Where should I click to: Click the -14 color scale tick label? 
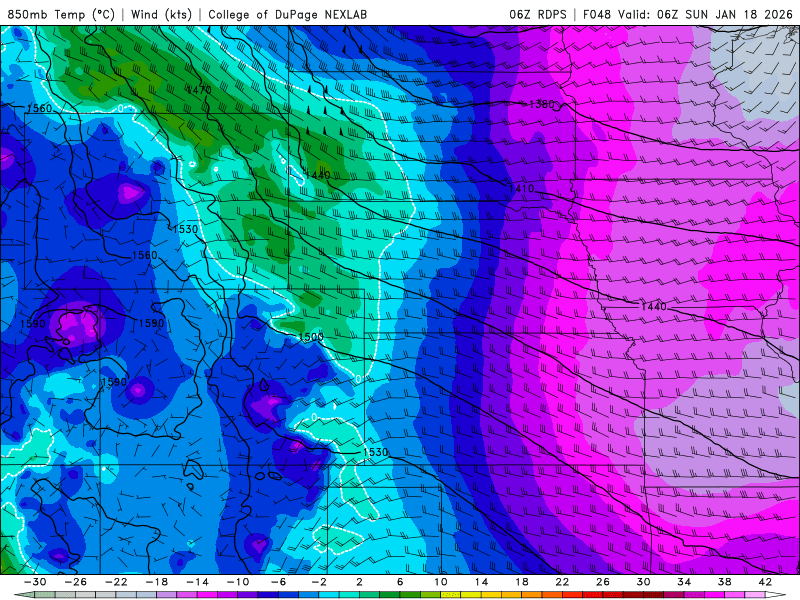click(197, 582)
